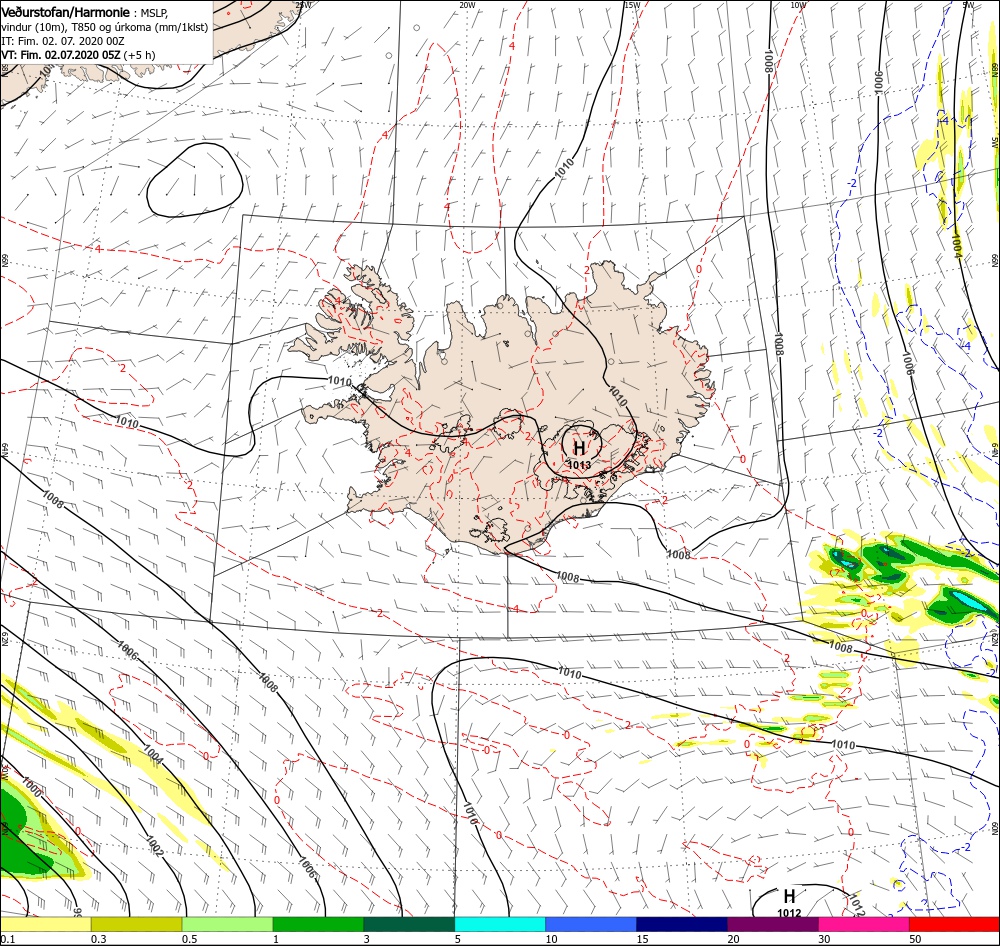Click the legend value "0.5"
The height and width of the screenshot is (946, 1000).
[x=190, y=939]
